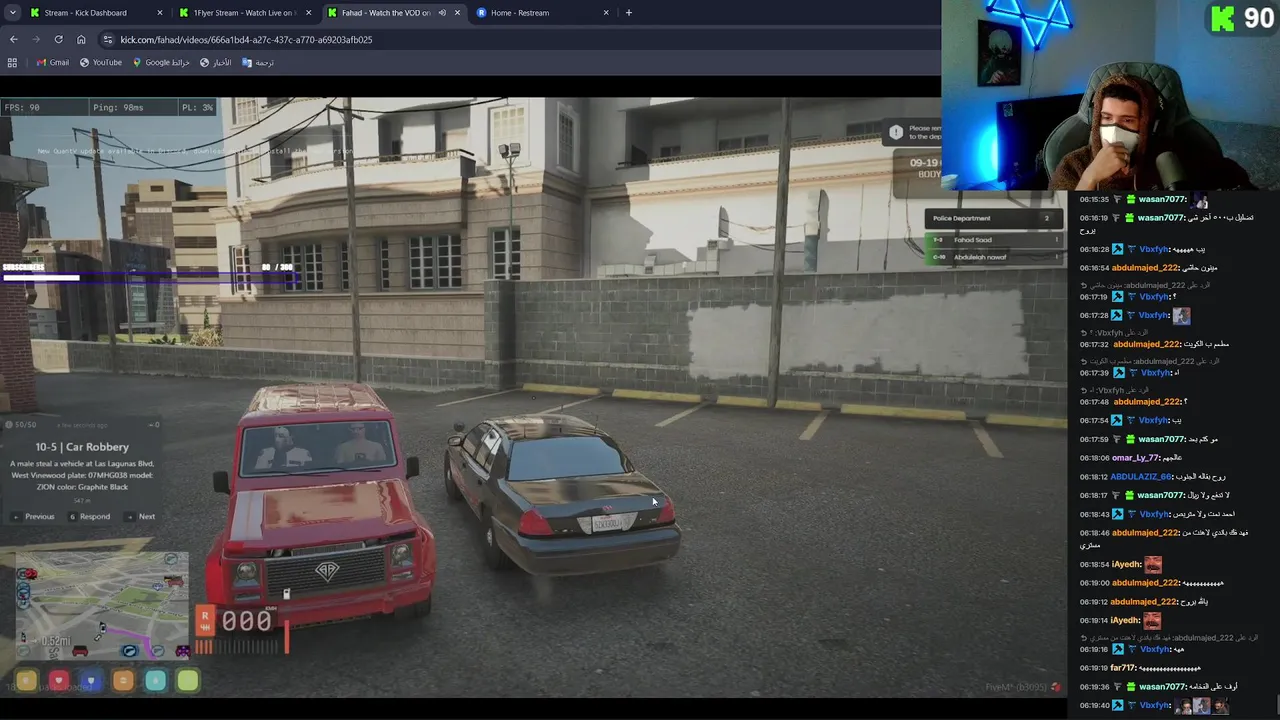Close the Fahad VOD tab
Screen dimensions: 1280x720
457,13
